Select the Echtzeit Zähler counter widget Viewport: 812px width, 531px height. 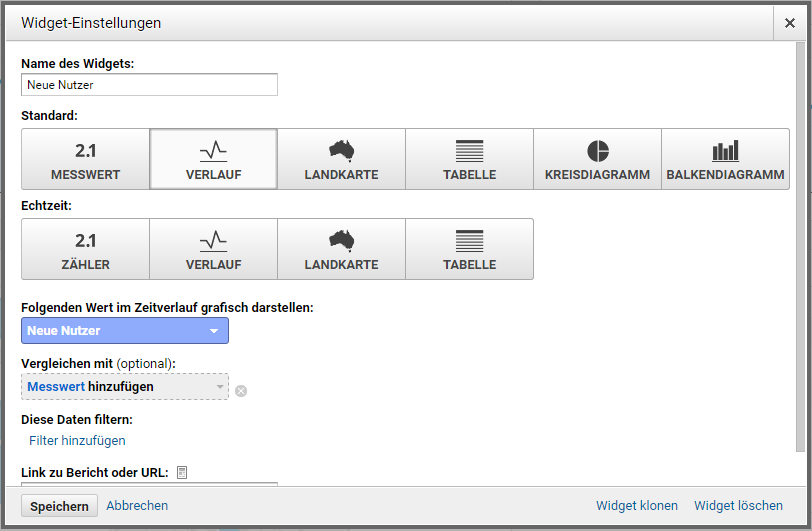tap(85, 249)
